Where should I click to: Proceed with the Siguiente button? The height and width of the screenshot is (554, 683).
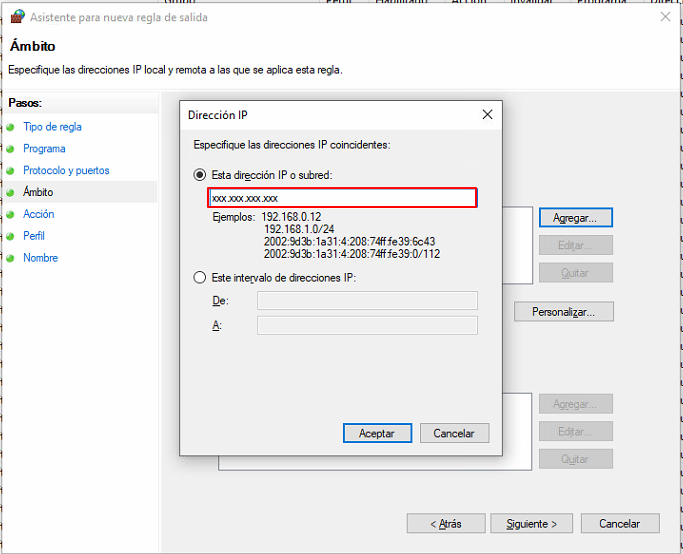(531, 524)
